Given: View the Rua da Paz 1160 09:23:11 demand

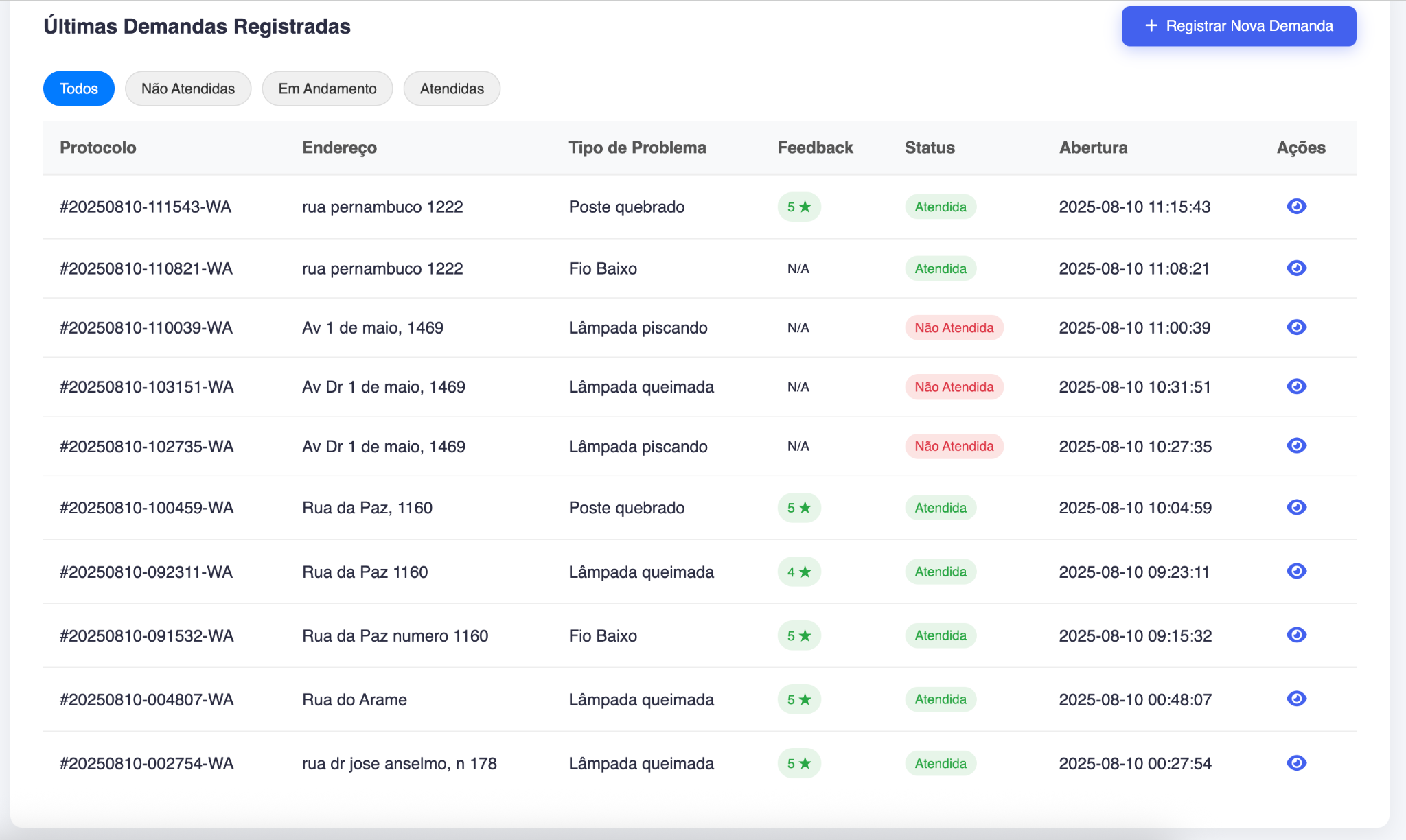Looking at the screenshot, I should [x=1296, y=572].
